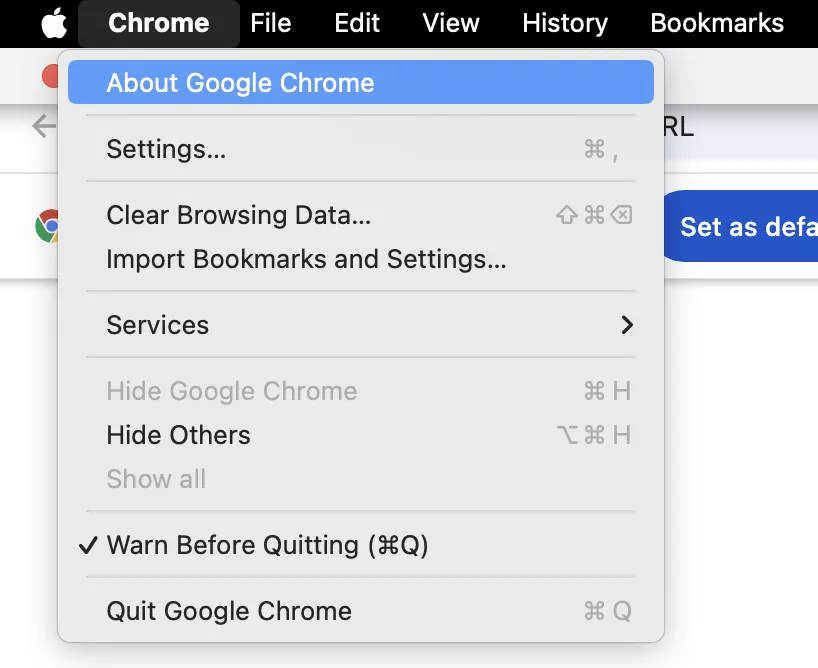Open the Chrome application menu
Viewport: 818px width, 668px height.
(159, 23)
